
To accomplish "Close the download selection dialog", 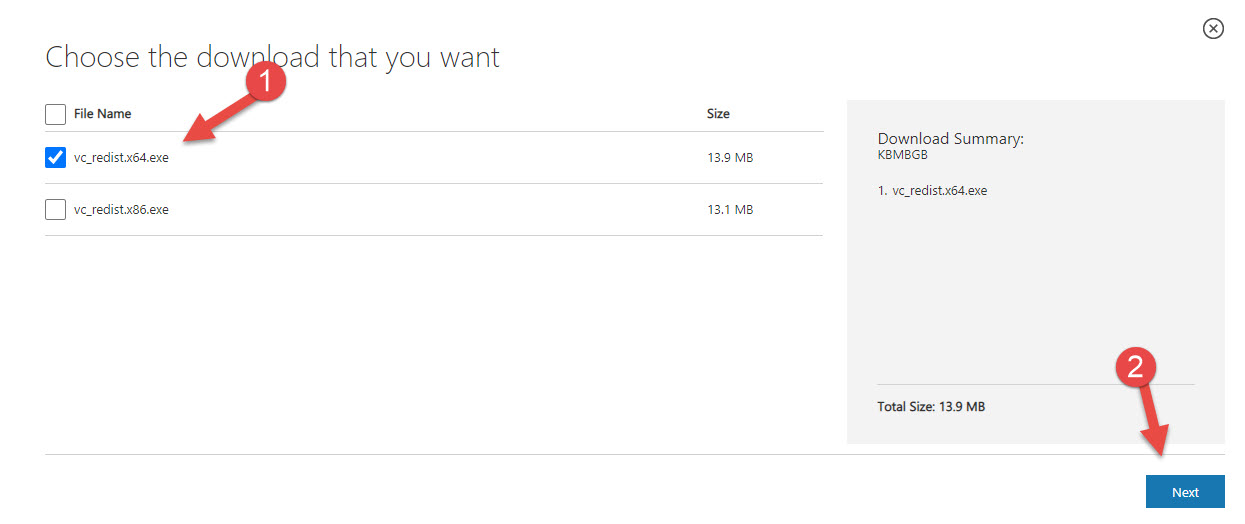I will tap(1213, 28).
